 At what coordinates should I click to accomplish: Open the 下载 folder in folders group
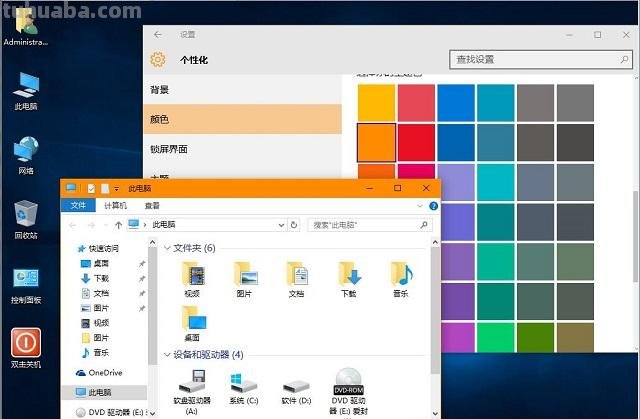349,279
